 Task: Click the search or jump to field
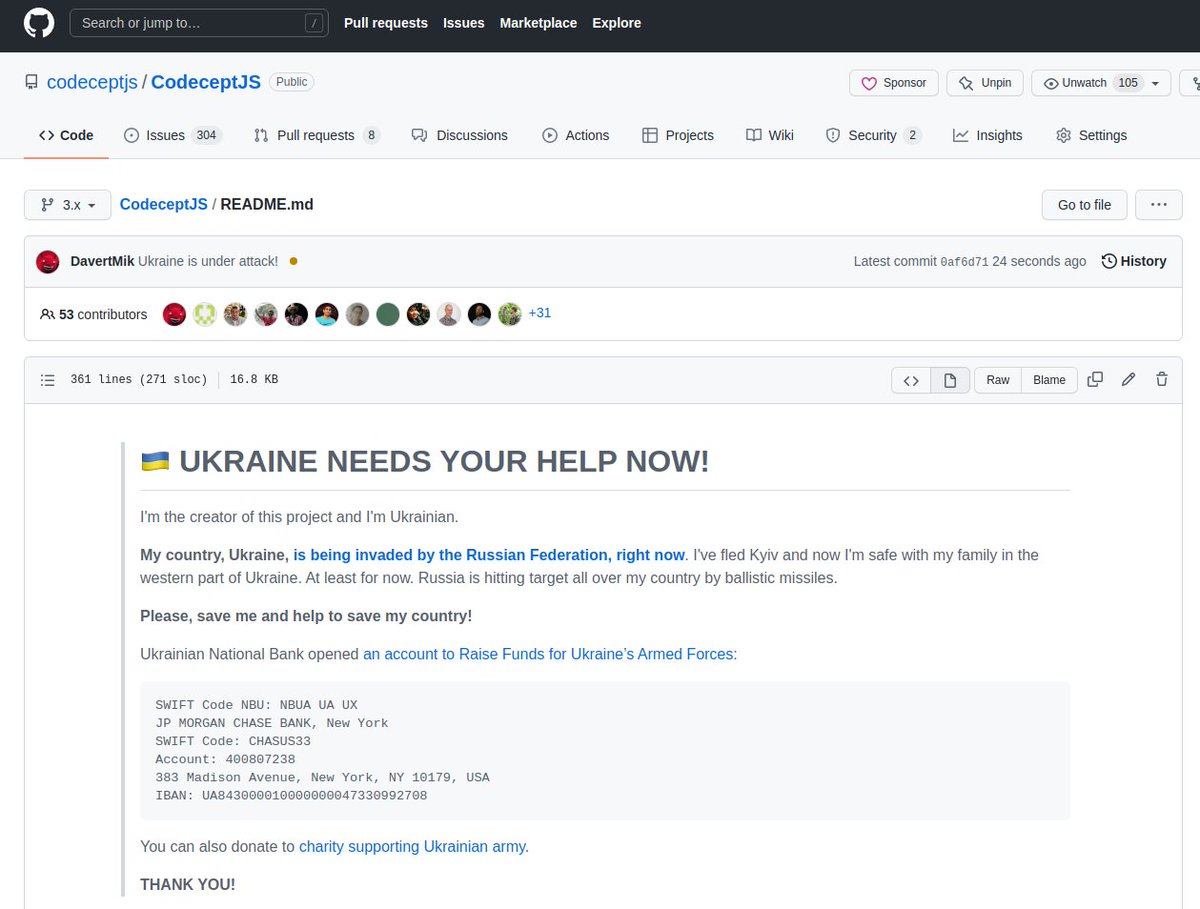[x=199, y=22]
